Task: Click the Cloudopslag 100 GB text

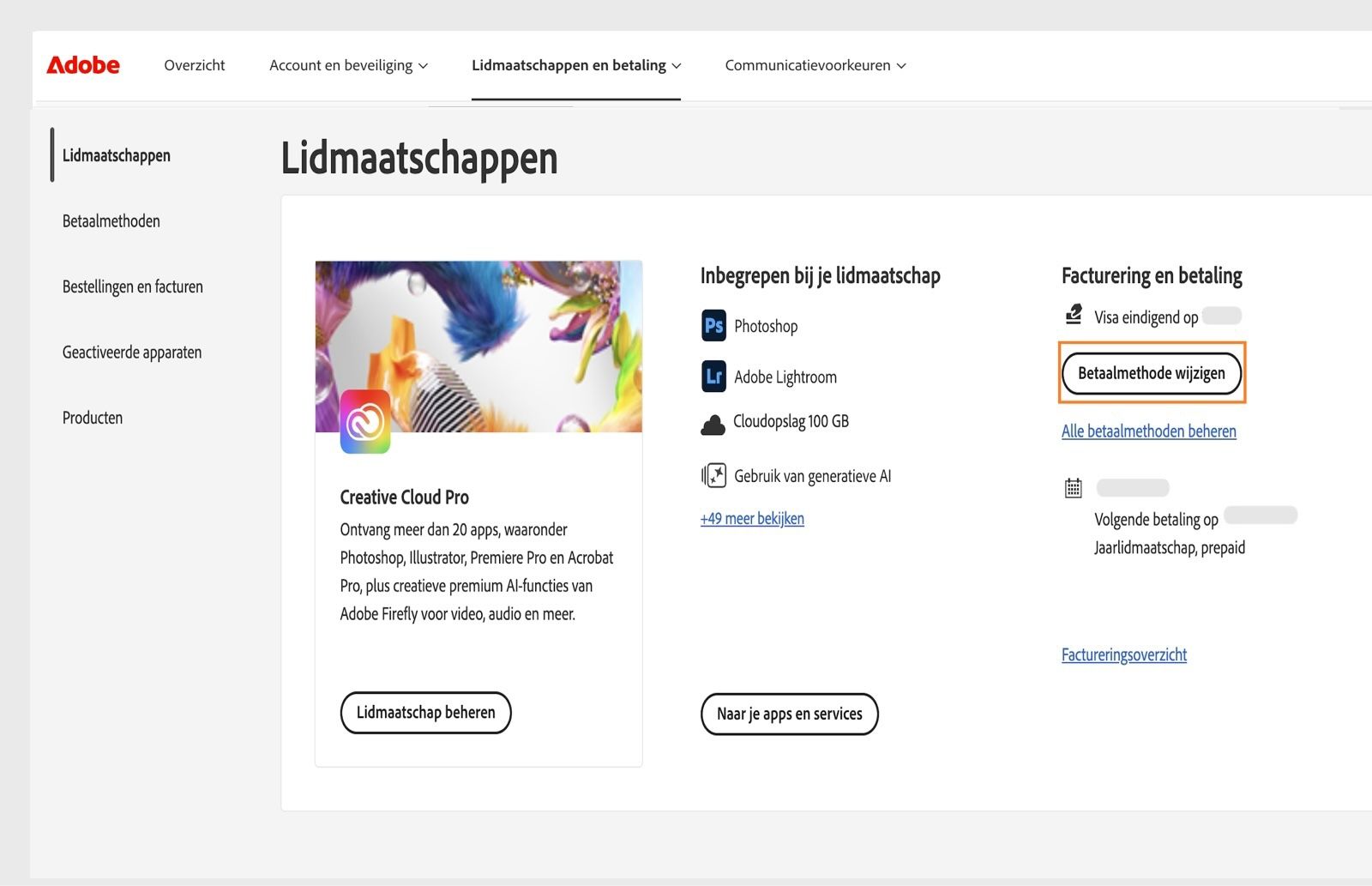Action: [791, 421]
